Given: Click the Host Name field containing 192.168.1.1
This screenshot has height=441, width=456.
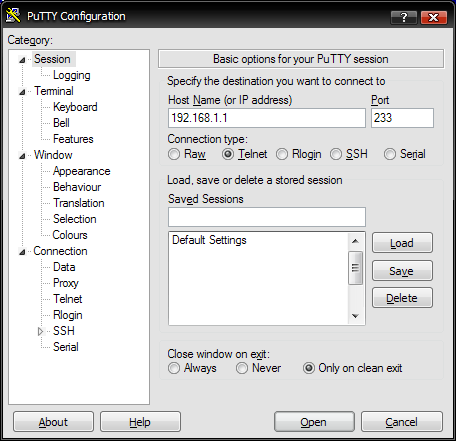Looking at the screenshot, I should click(267, 118).
